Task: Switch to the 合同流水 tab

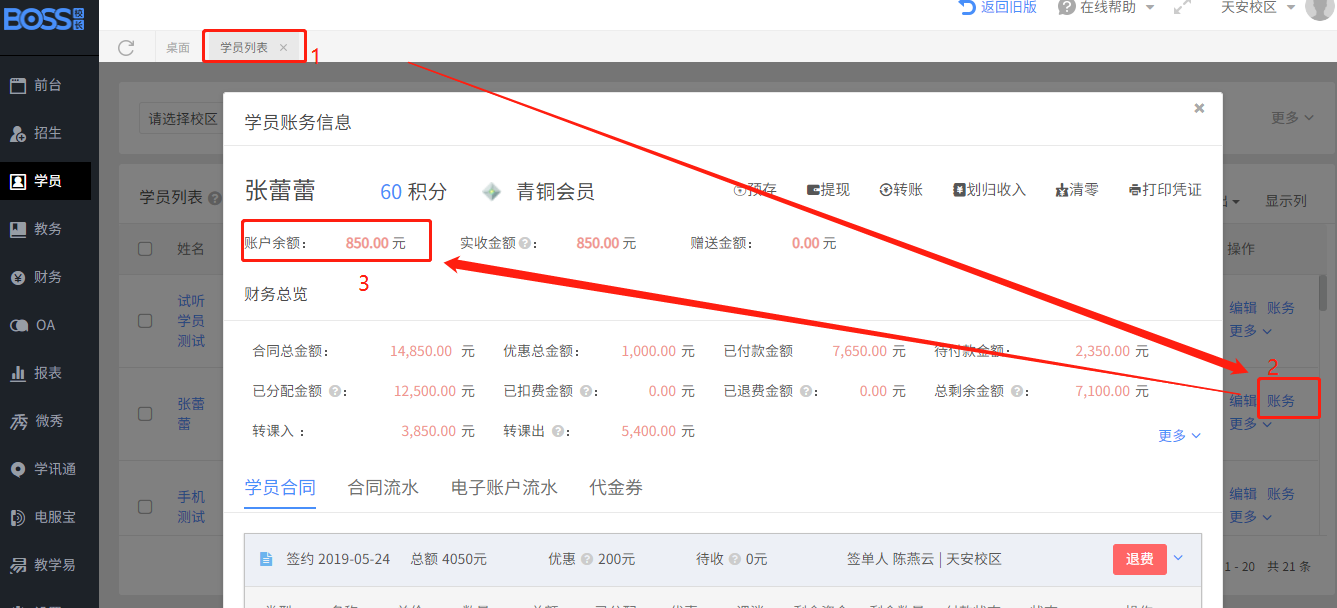Action: coord(383,488)
